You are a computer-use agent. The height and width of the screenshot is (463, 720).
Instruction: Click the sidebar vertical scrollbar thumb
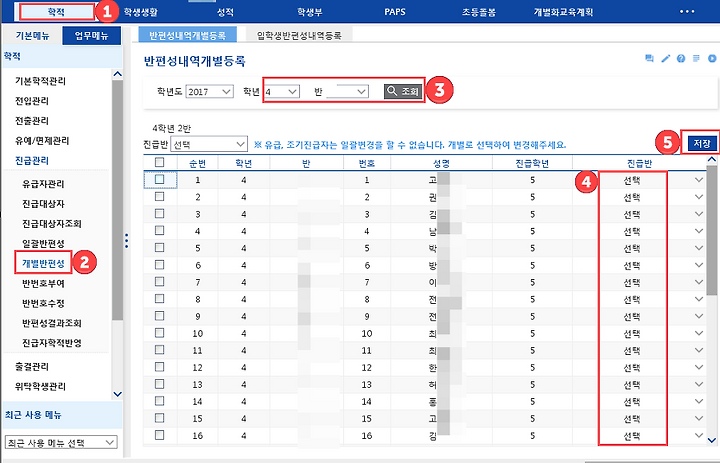[x=117, y=200]
